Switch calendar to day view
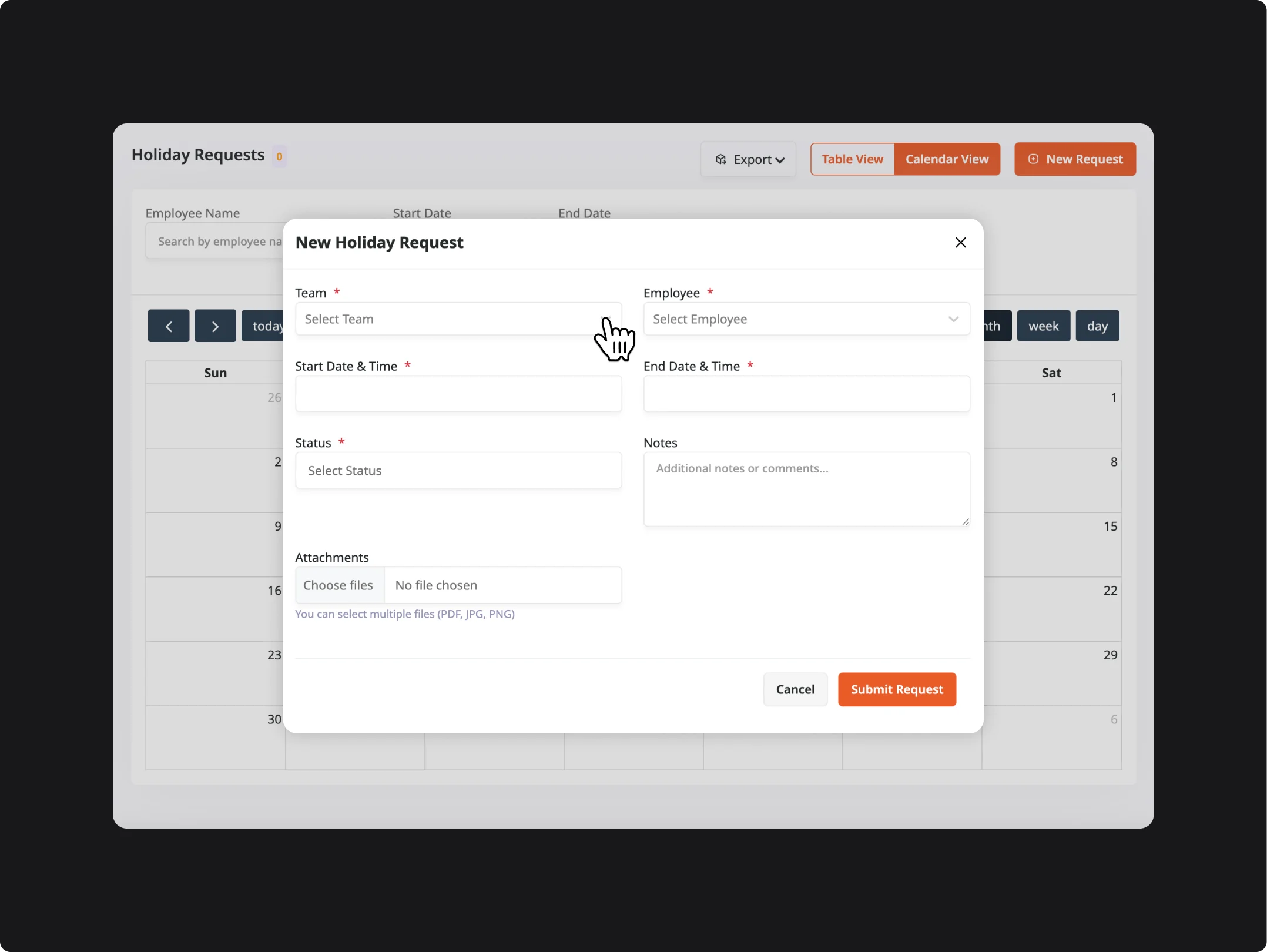This screenshot has height=952, width=1267. click(x=1097, y=326)
